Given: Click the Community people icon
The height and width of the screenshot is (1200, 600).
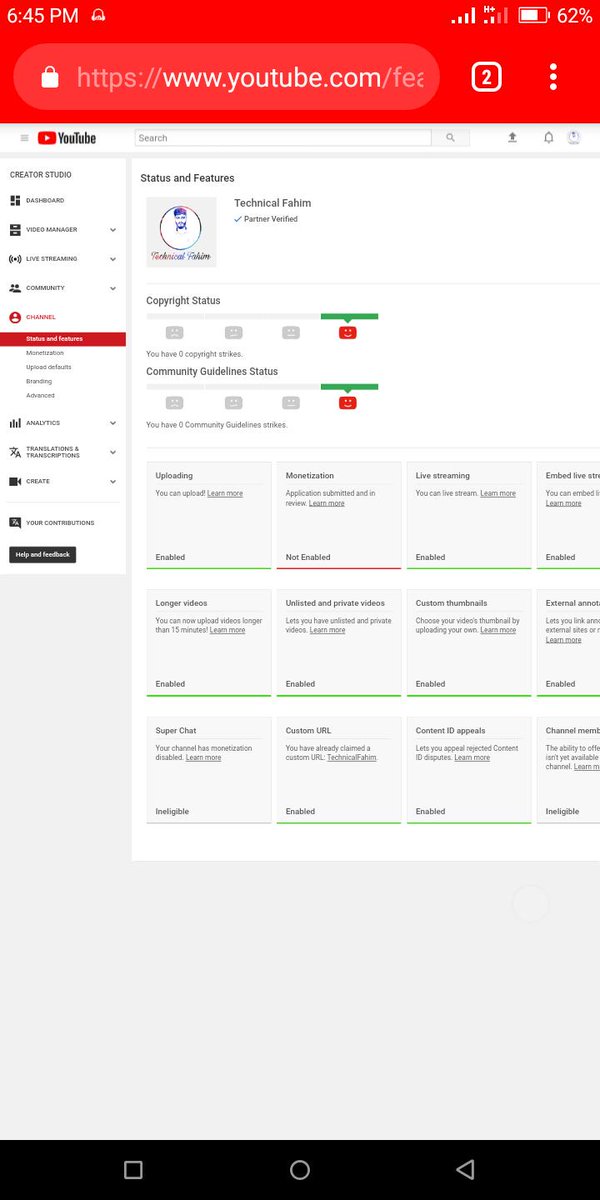Looking at the screenshot, I should tap(15, 288).
